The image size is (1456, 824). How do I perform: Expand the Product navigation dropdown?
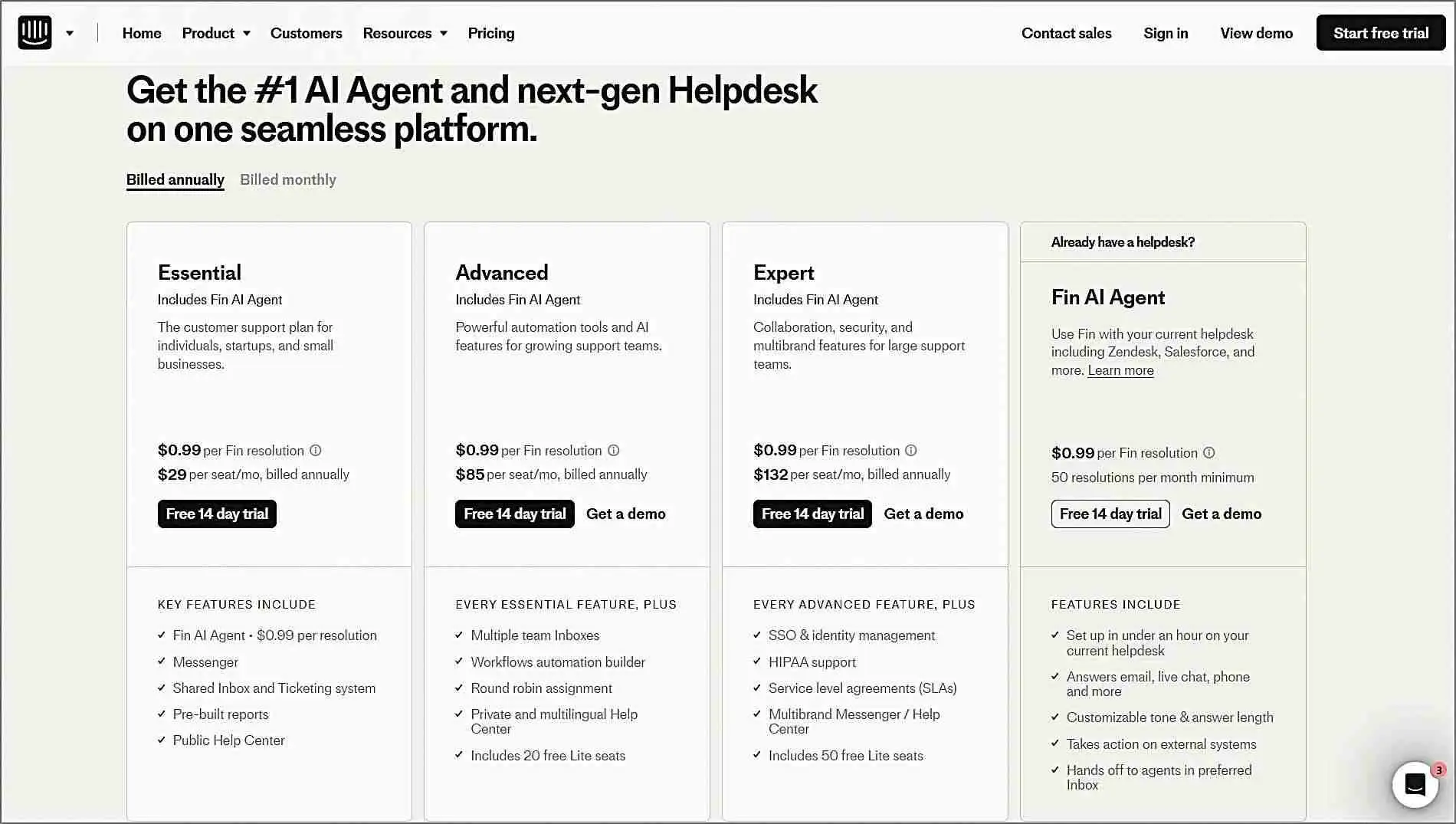coord(215,33)
